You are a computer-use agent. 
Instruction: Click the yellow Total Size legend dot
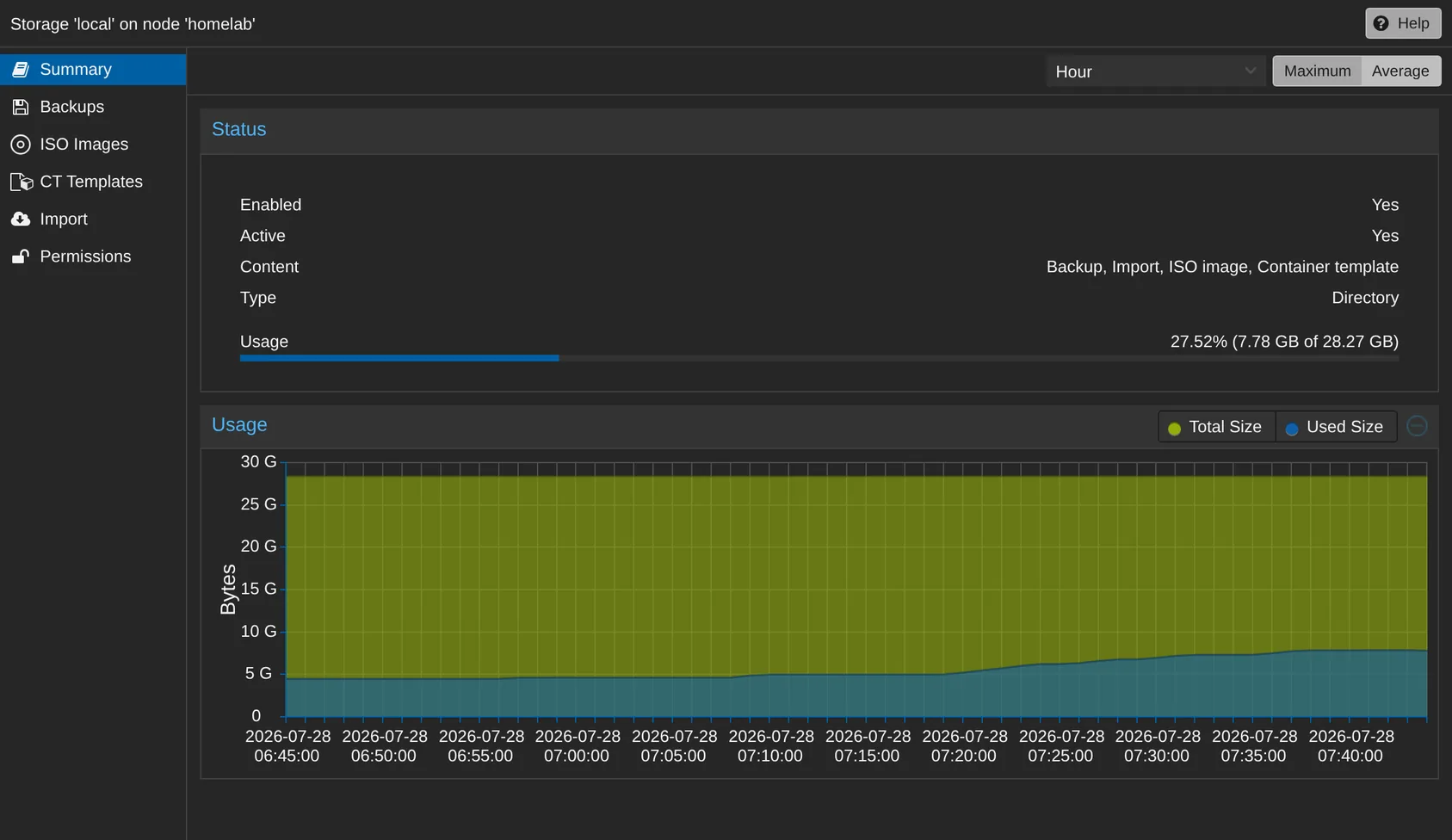coord(1174,429)
